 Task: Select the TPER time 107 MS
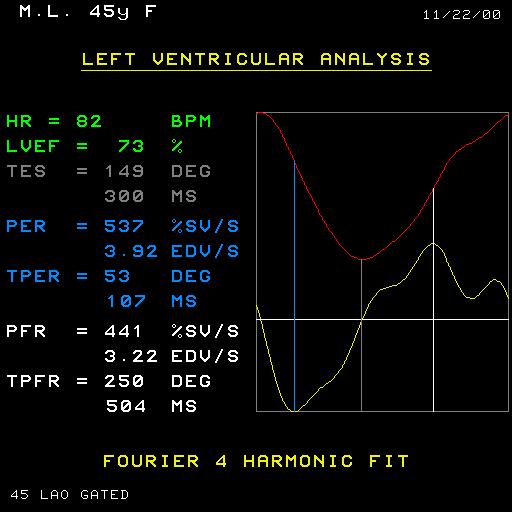152,301
